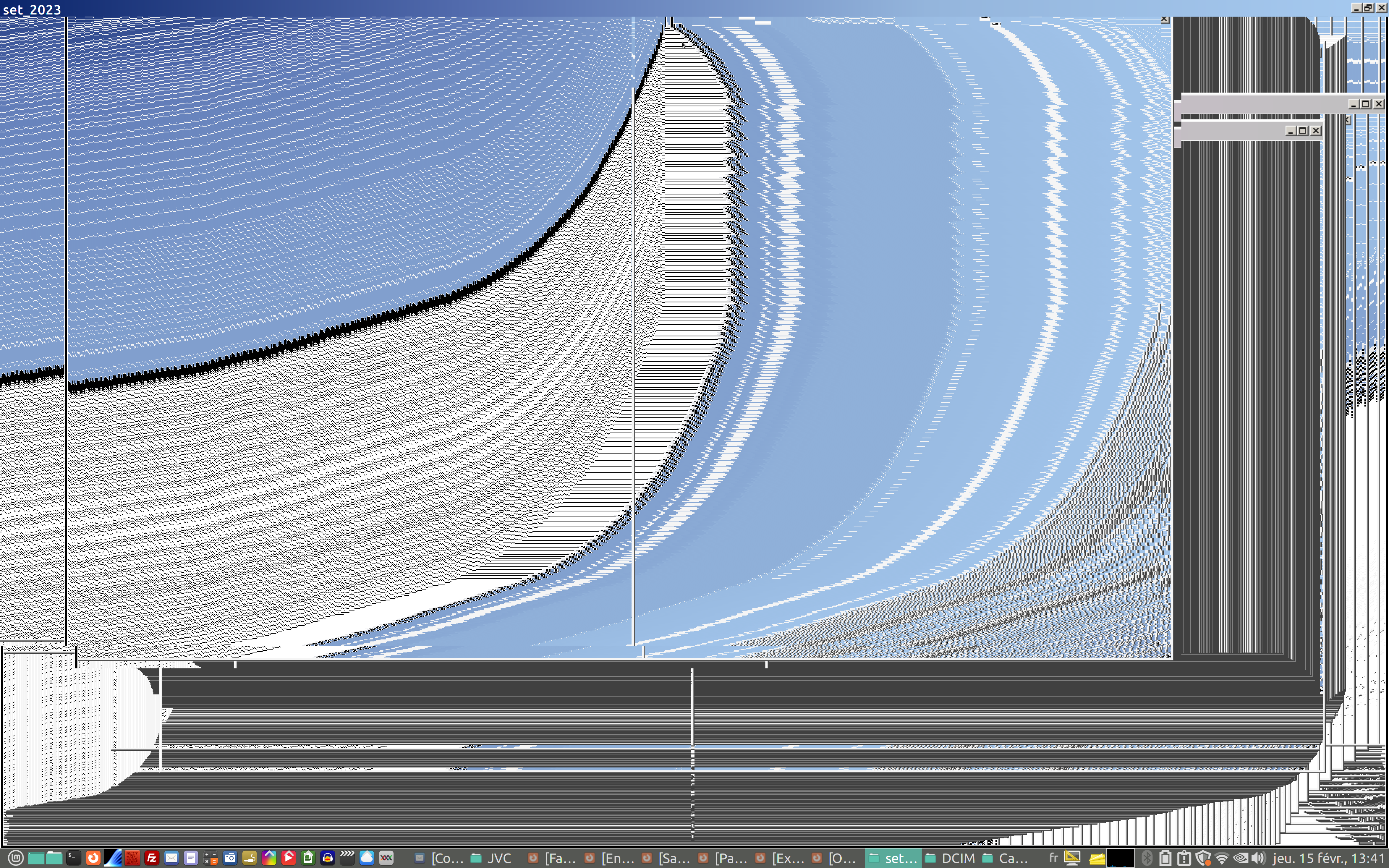
Task: Open the envelope mail launcher
Action: (171, 858)
